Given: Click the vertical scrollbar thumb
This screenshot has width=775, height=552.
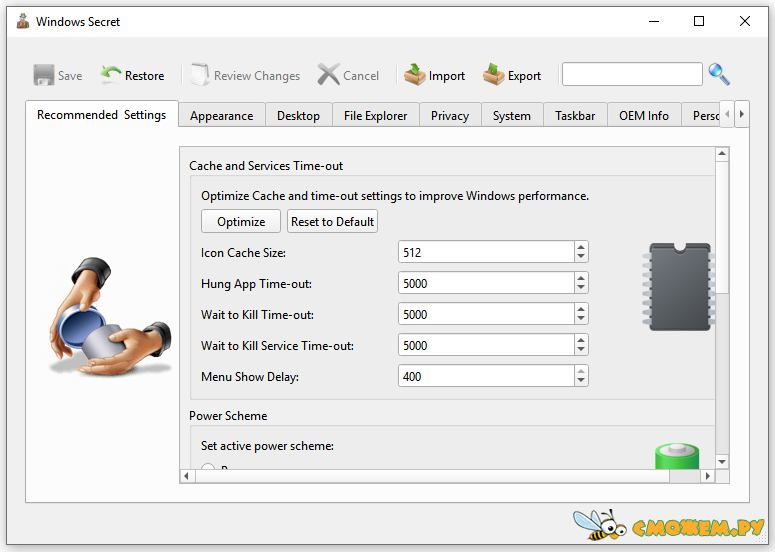Looking at the screenshot, I should point(722,227).
